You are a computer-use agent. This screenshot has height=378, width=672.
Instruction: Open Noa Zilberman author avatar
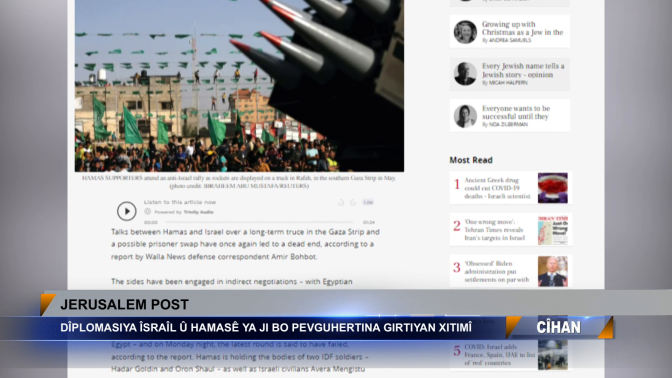pos(465,116)
